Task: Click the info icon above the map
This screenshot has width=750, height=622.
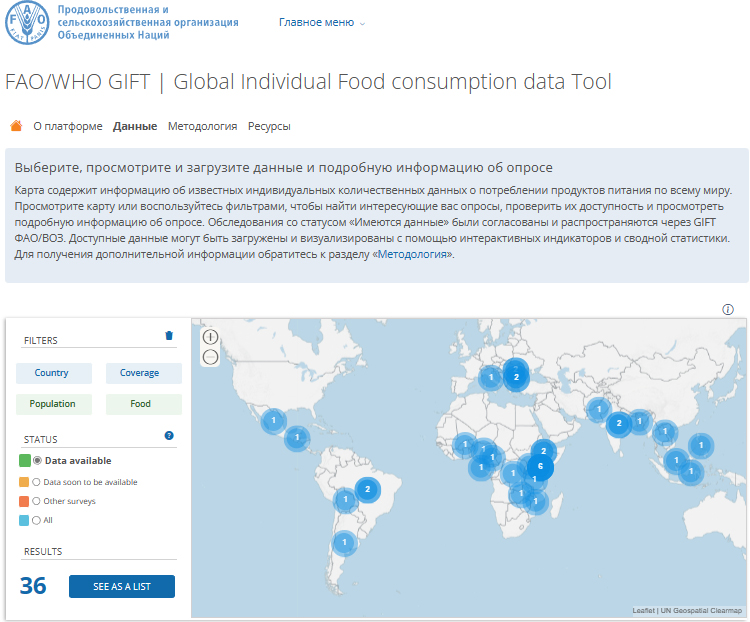Action: 728,309
